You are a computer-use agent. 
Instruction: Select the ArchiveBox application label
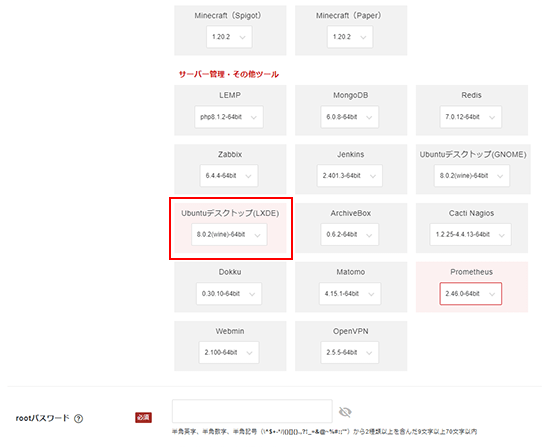[x=351, y=213]
